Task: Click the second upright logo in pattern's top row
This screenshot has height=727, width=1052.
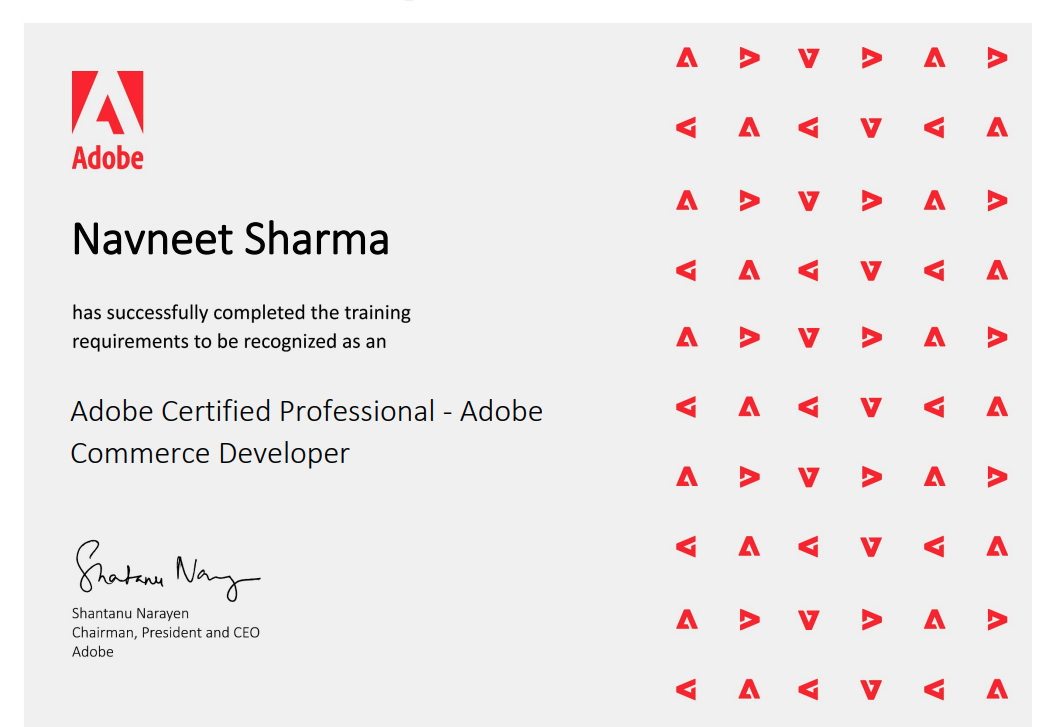Action: [x=934, y=58]
